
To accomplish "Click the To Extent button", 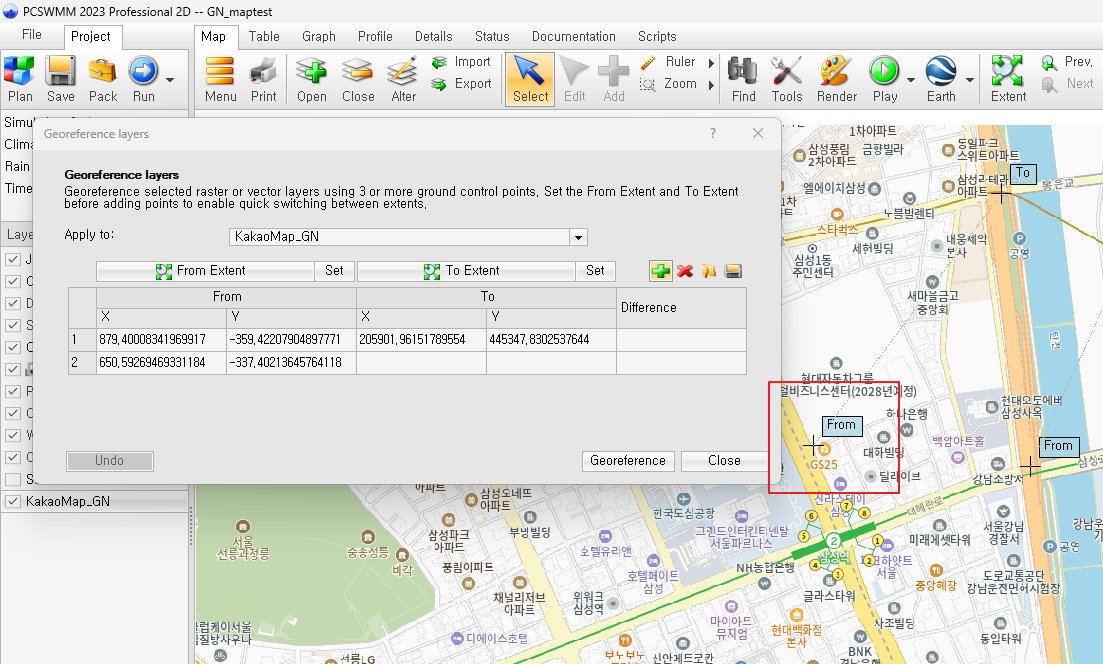I will tap(466, 271).
